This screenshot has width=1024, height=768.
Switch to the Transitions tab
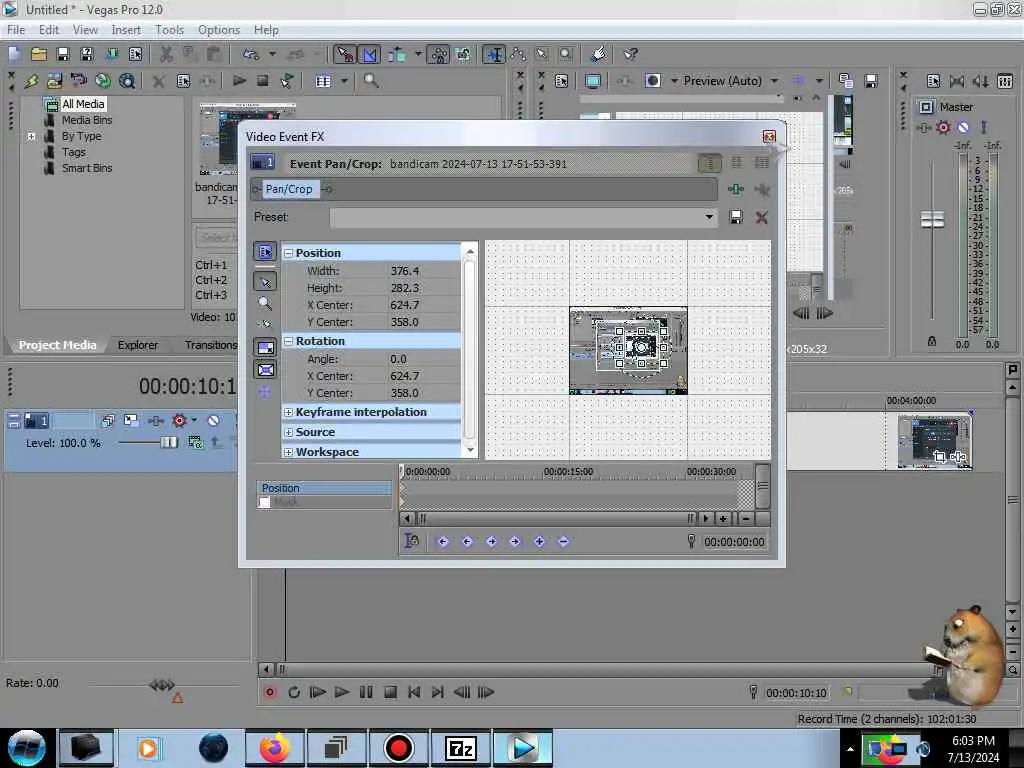pyautogui.click(x=210, y=345)
